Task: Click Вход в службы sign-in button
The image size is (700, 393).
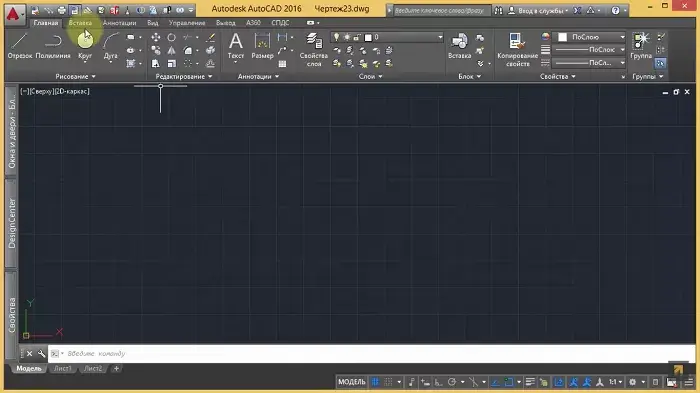Action: coord(538,10)
